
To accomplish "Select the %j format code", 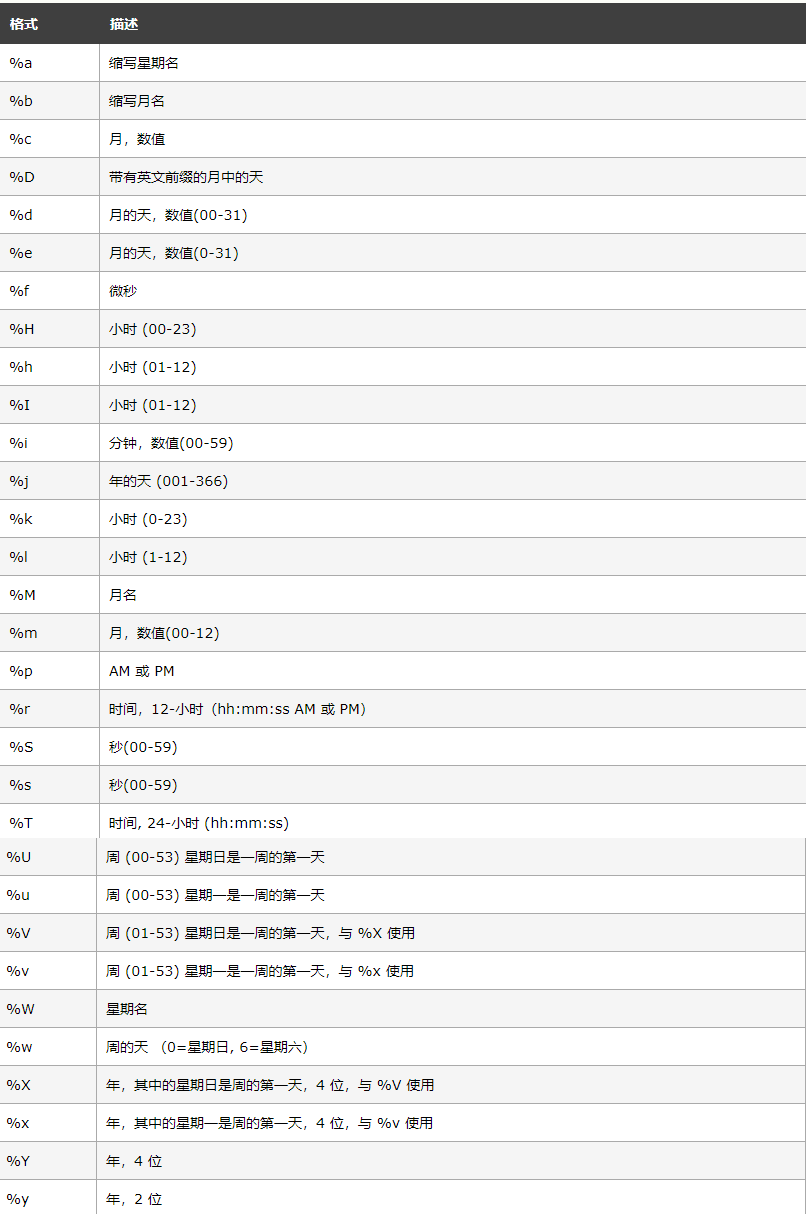I will pos(19,481).
